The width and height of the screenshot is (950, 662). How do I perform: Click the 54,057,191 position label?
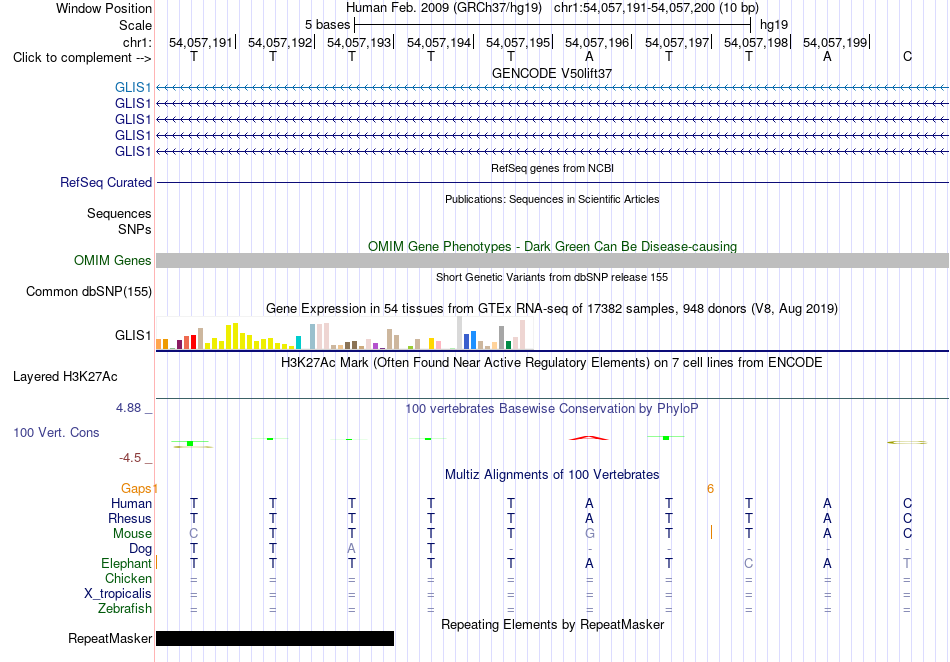click(x=201, y=42)
